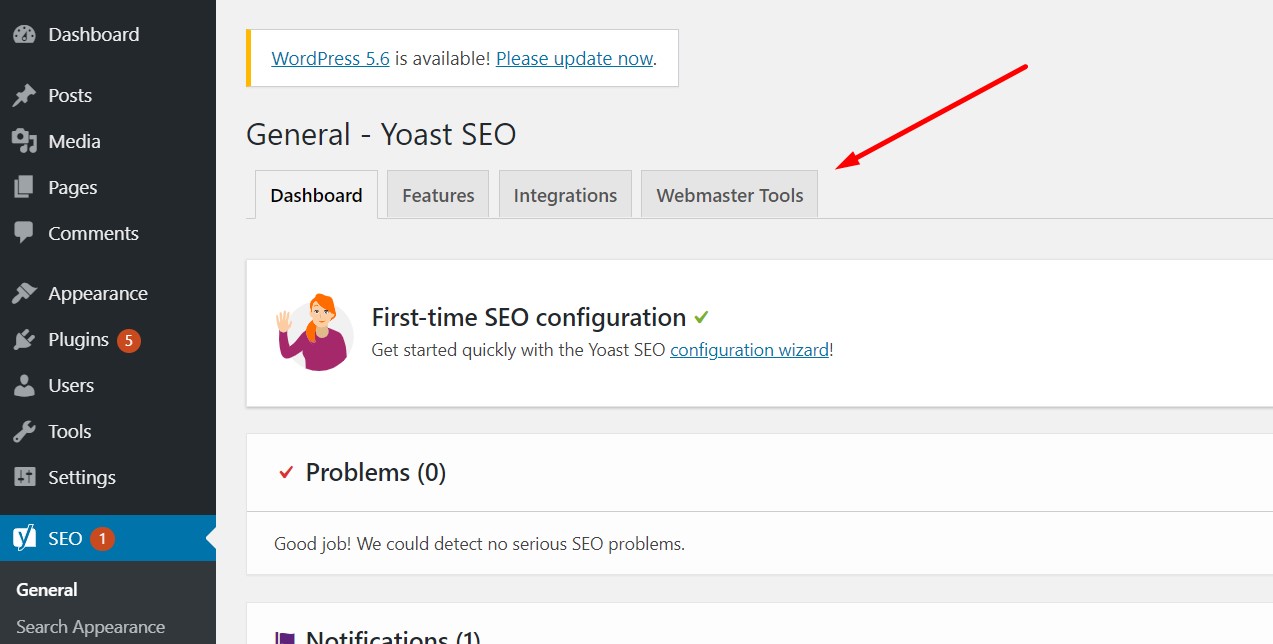Switch to the Features tab
The image size is (1273, 644).
tap(437, 195)
